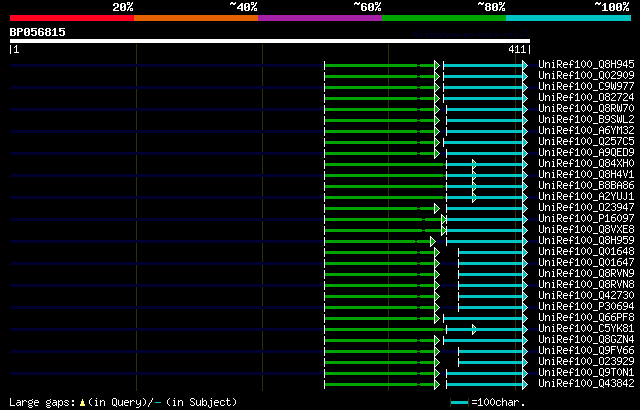Image resolution: width=640 pixels, height=410 pixels.
Task: Select the UniRef100_Q66PF8 label
Action: click(586, 318)
